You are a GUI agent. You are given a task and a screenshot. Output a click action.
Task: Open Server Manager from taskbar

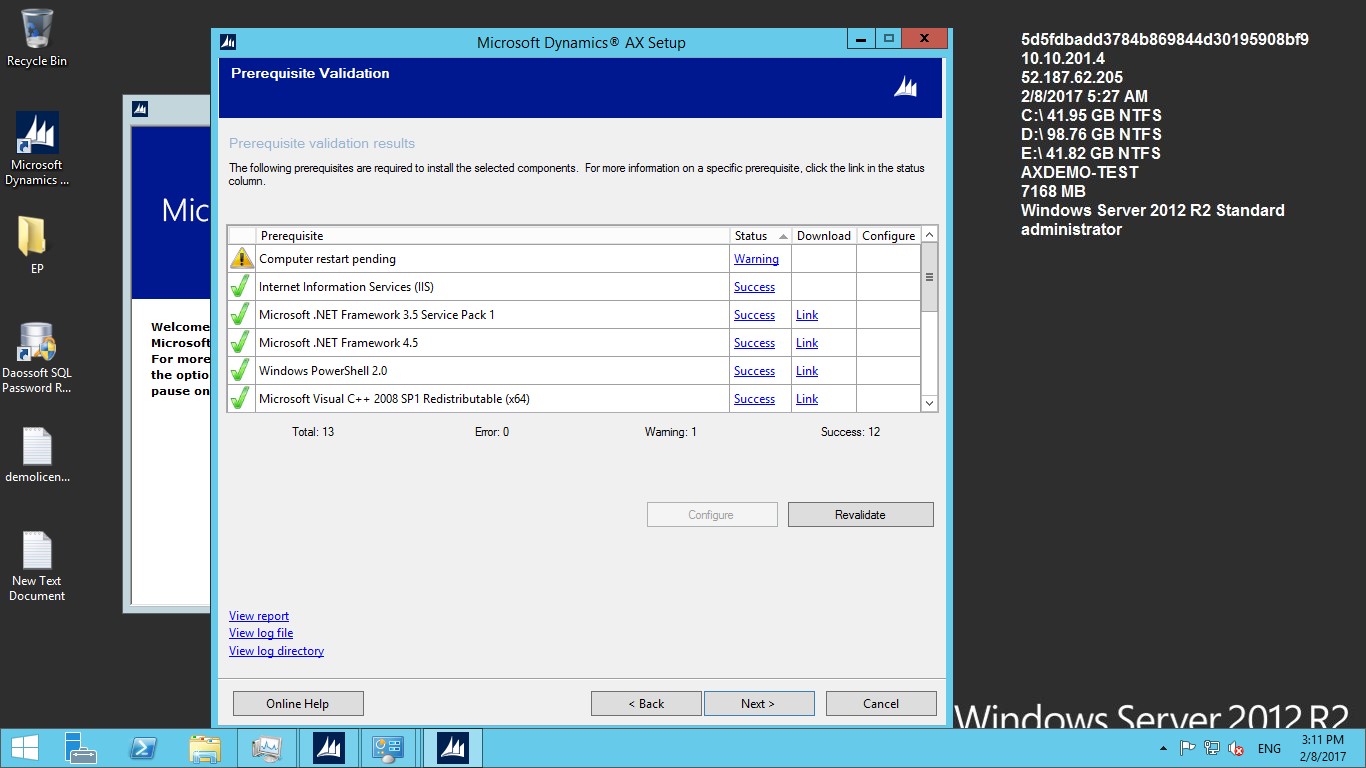[80, 748]
